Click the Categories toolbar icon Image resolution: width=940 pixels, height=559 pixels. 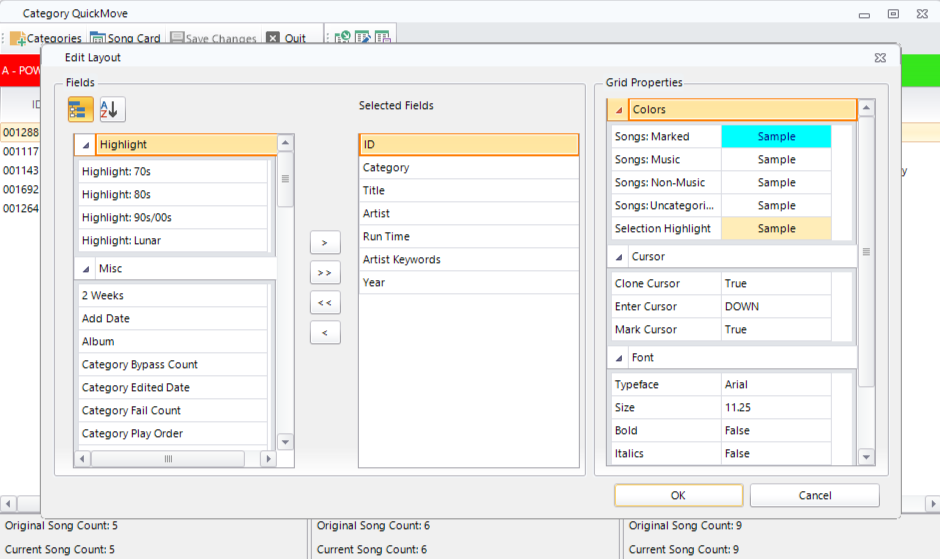point(18,38)
